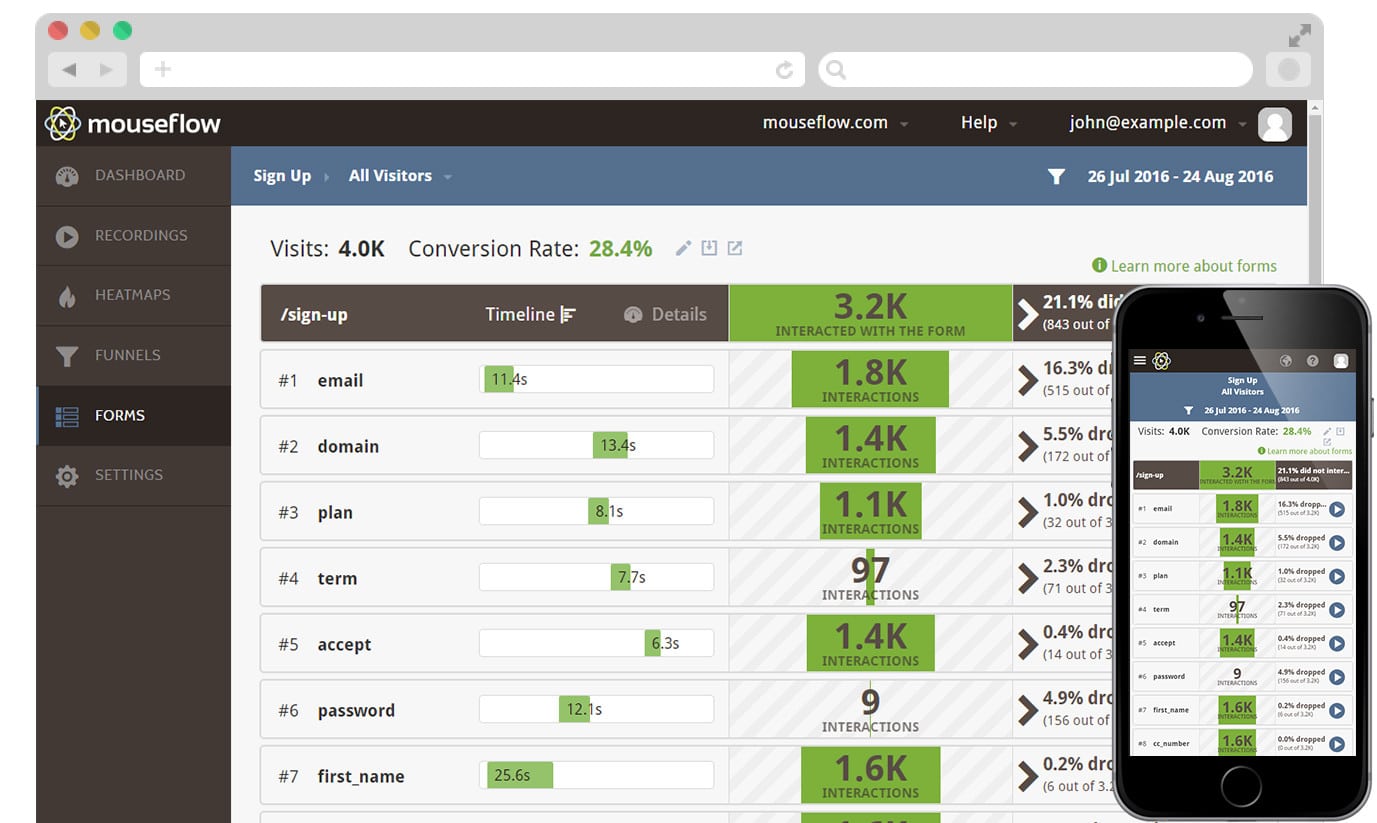Click play button for accept row on phone
The height and width of the screenshot is (823, 1377).
pyautogui.click(x=1337, y=643)
